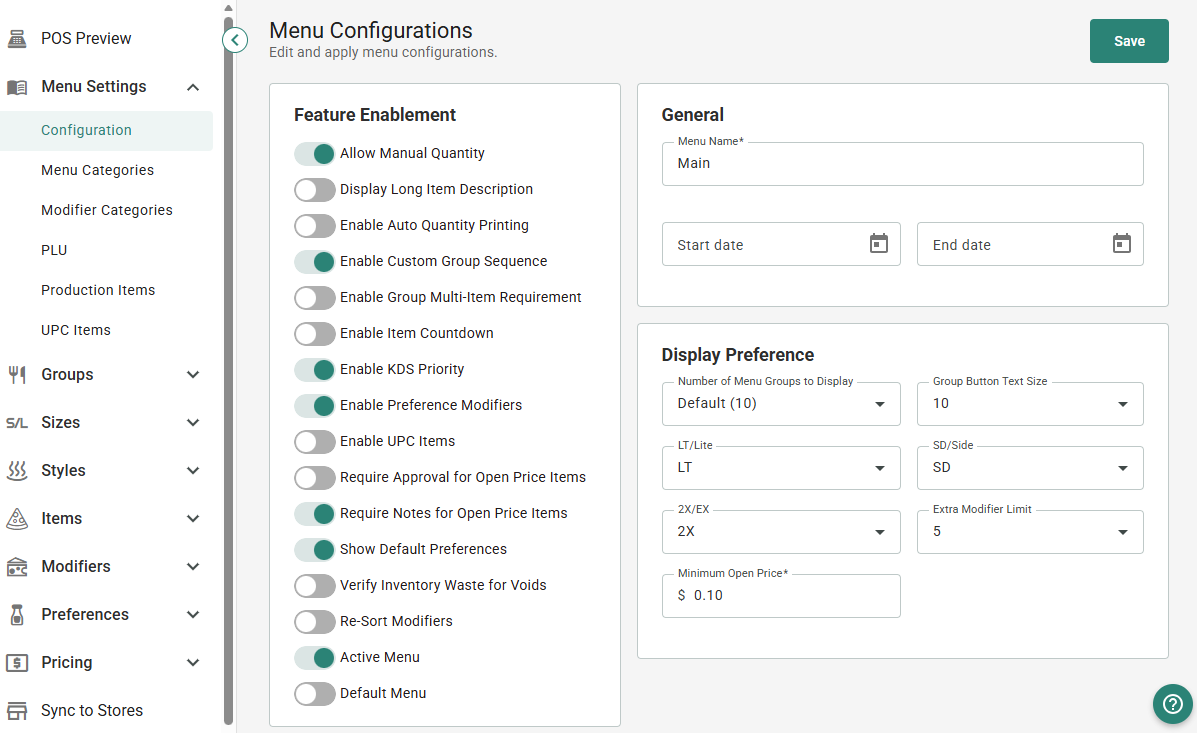Viewport: 1198px width, 733px height.
Task: Expand the Groups section chevron
Action: [x=193, y=375]
